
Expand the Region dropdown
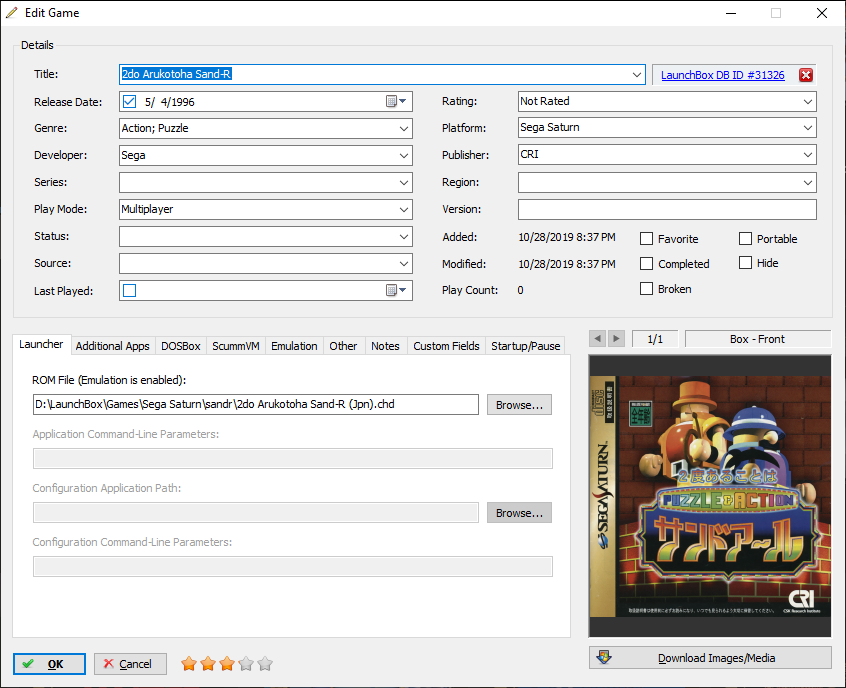[x=808, y=182]
